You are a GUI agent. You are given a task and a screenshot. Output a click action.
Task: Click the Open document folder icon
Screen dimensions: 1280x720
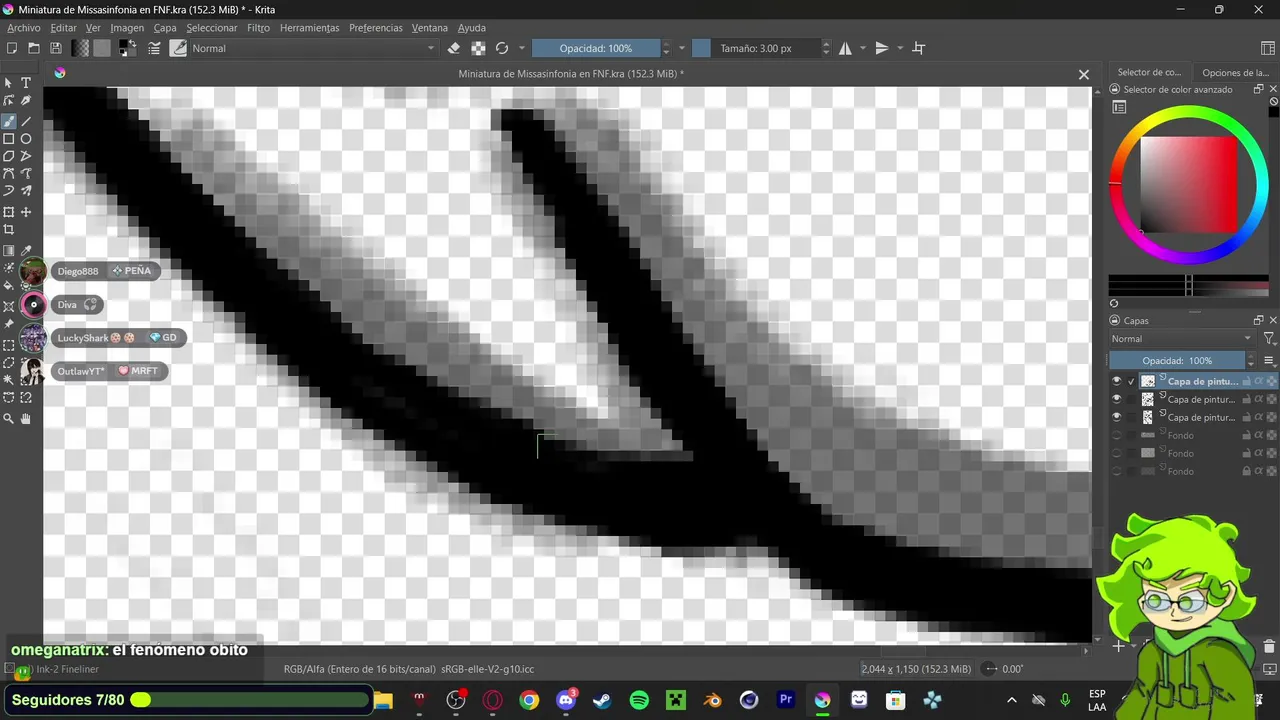pos(34,48)
